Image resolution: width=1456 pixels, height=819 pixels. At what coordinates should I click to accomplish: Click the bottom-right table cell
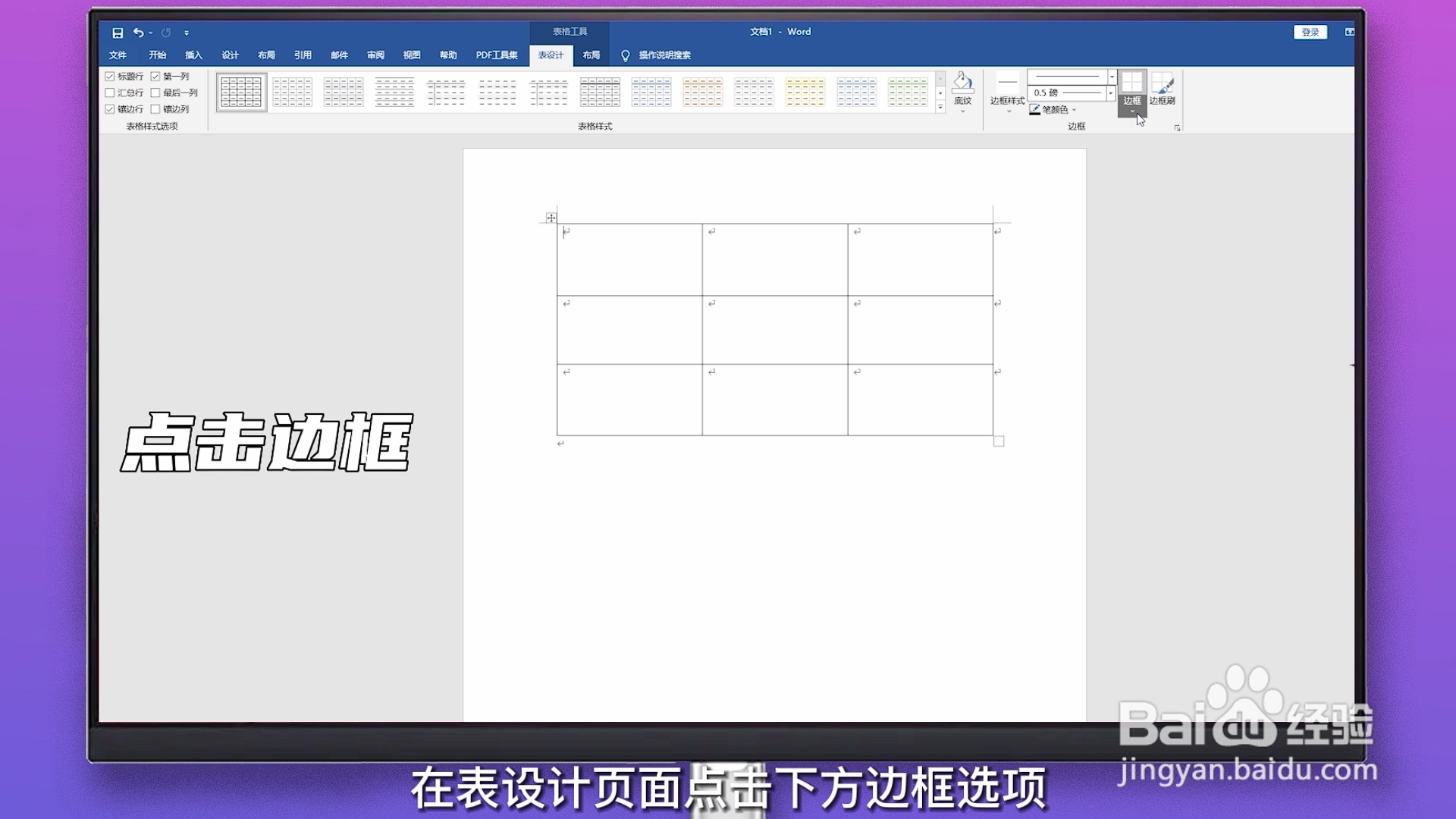pos(920,400)
